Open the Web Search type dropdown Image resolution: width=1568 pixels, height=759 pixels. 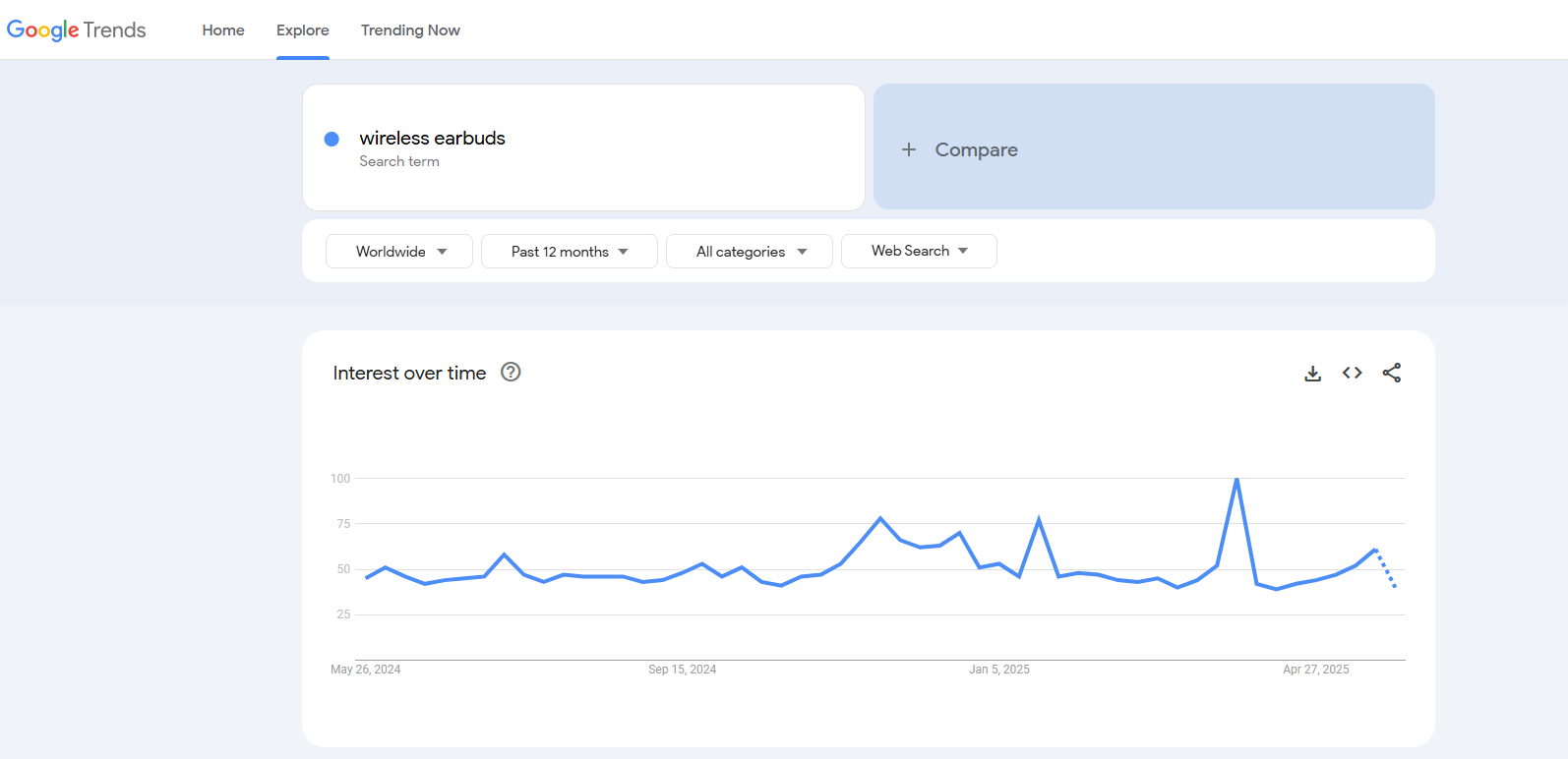[919, 251]
